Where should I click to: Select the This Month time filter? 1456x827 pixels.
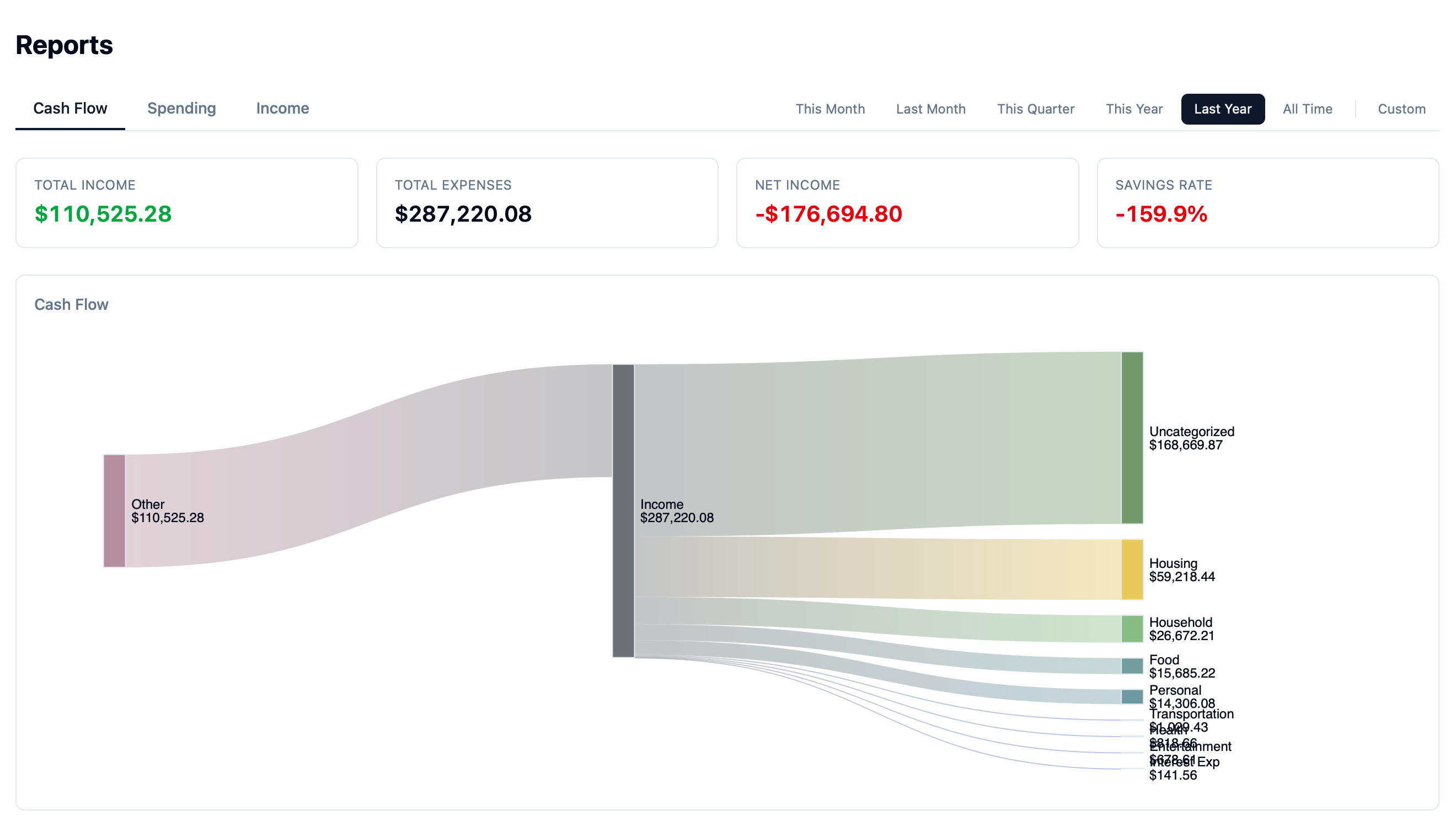tap(830, 109)
